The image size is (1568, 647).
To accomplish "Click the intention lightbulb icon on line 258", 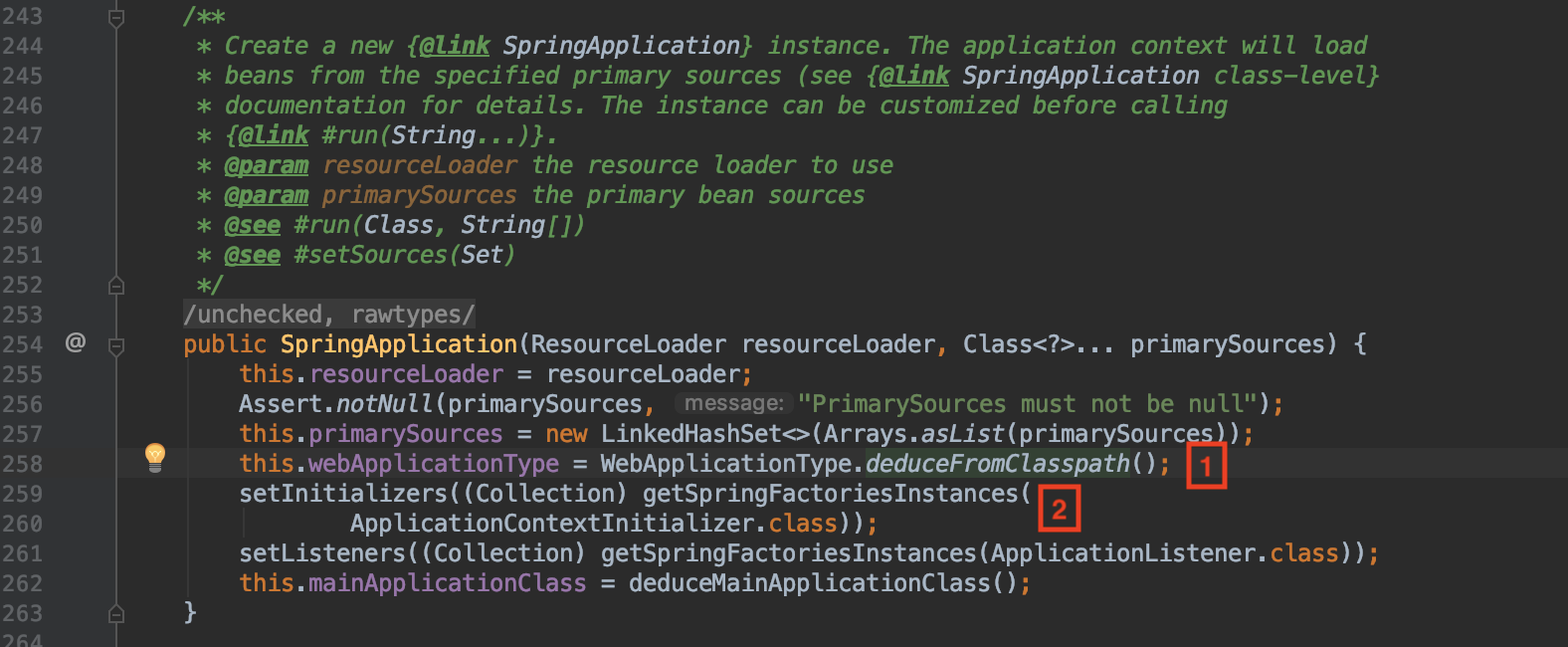I will click(x=155, y=458).
